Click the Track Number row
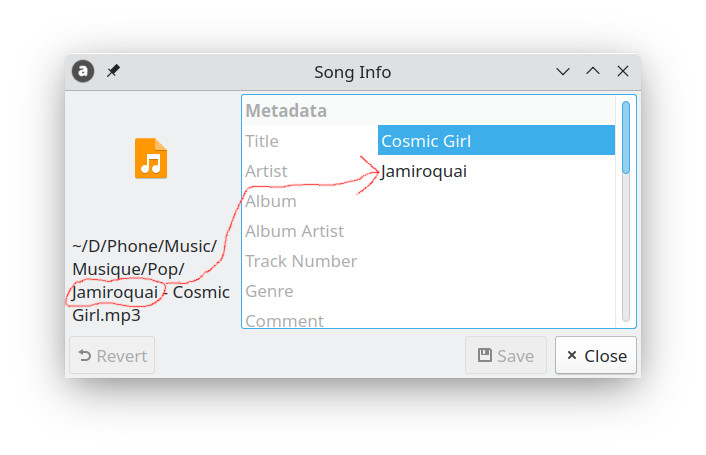 (x=430, y=261)
